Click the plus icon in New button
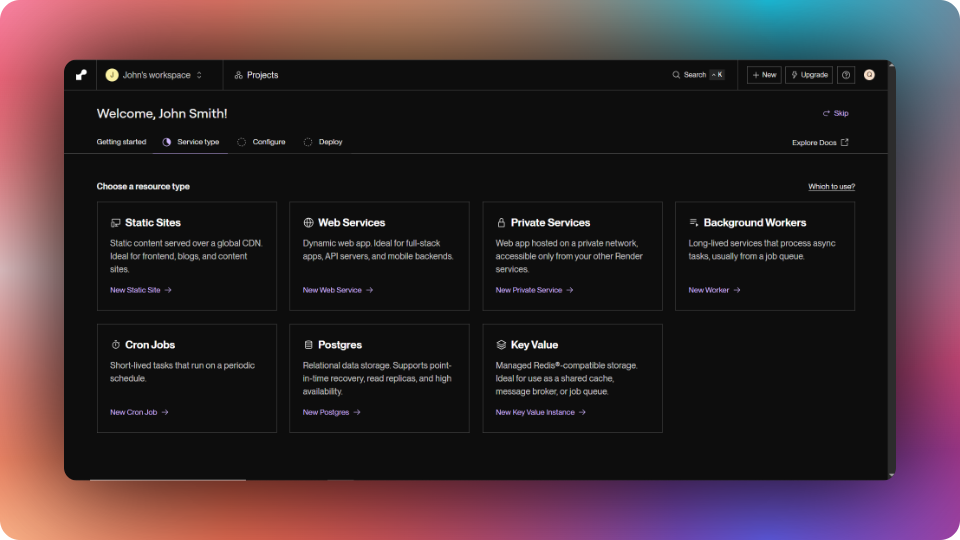The image size is (960, 540). click(756, 75)
